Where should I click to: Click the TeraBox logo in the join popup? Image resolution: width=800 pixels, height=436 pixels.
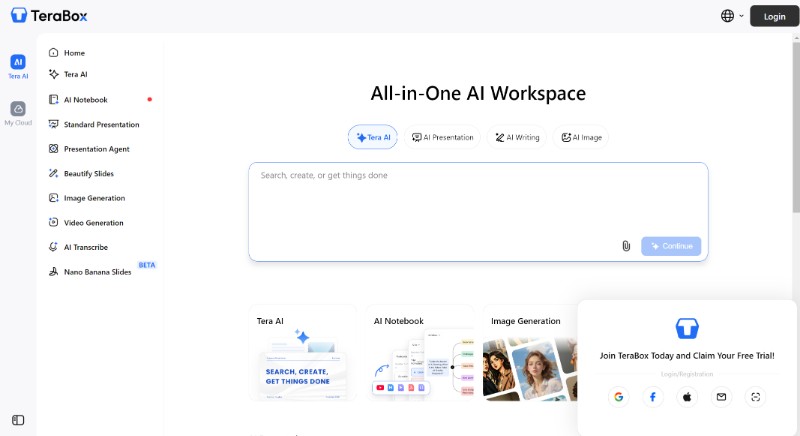687,328
